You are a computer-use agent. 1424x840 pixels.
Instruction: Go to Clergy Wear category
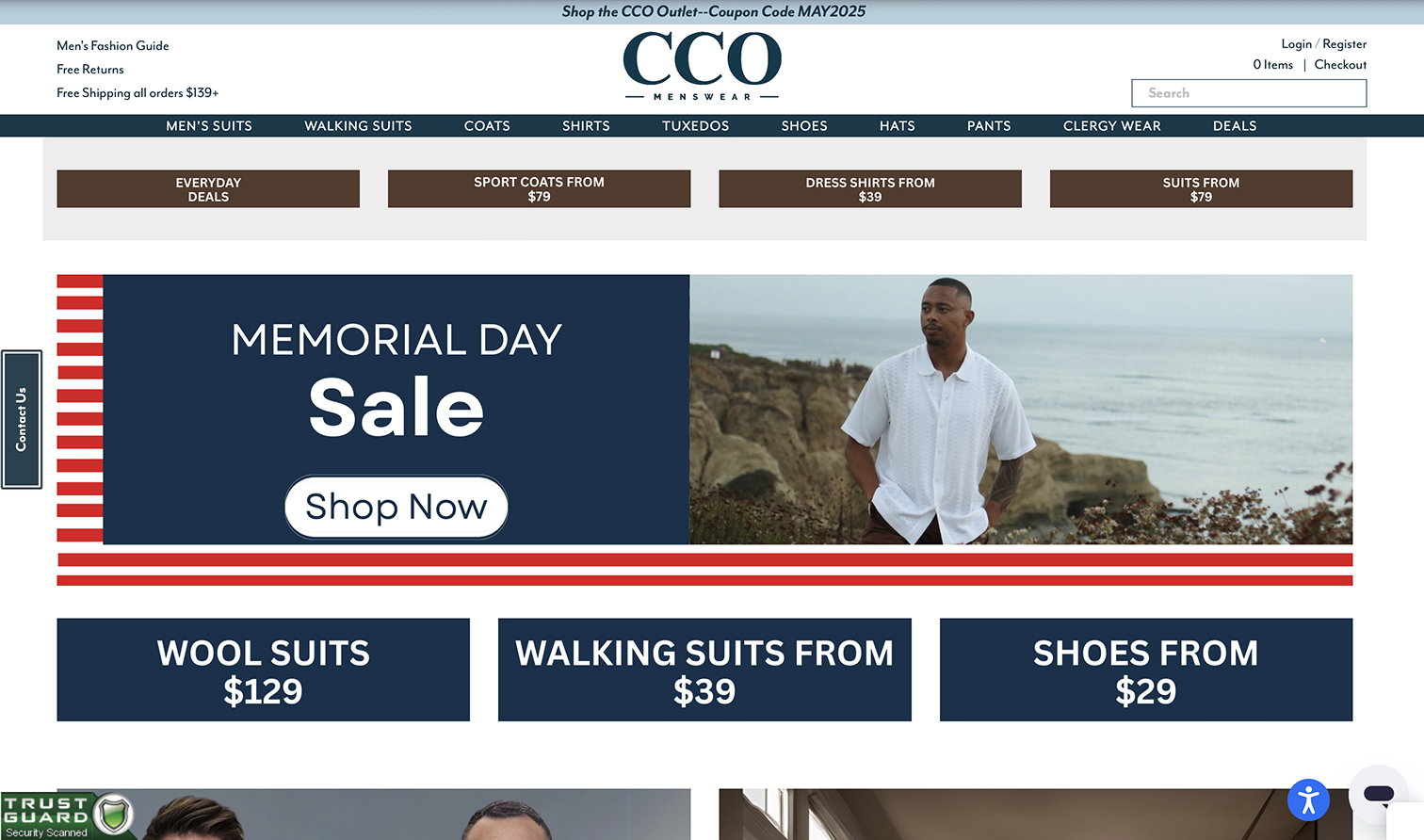pyautogui.click(x=1112, y=125)
